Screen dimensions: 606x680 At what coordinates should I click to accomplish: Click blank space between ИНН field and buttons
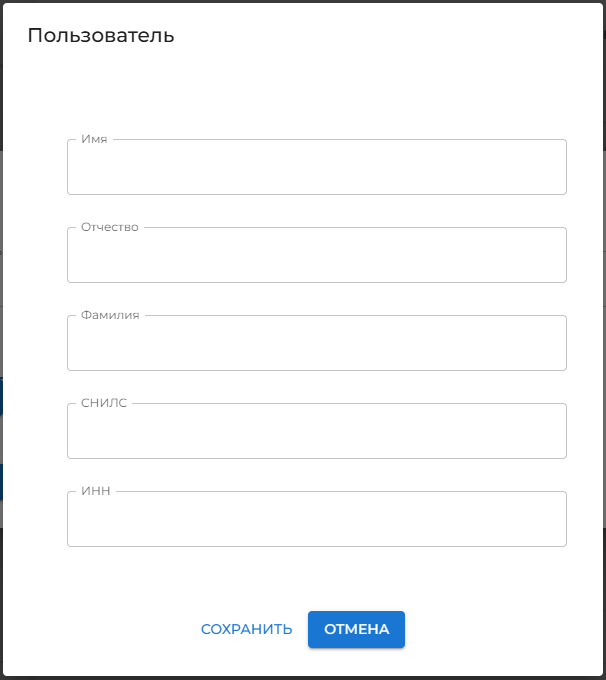click(x=316, y=578)
